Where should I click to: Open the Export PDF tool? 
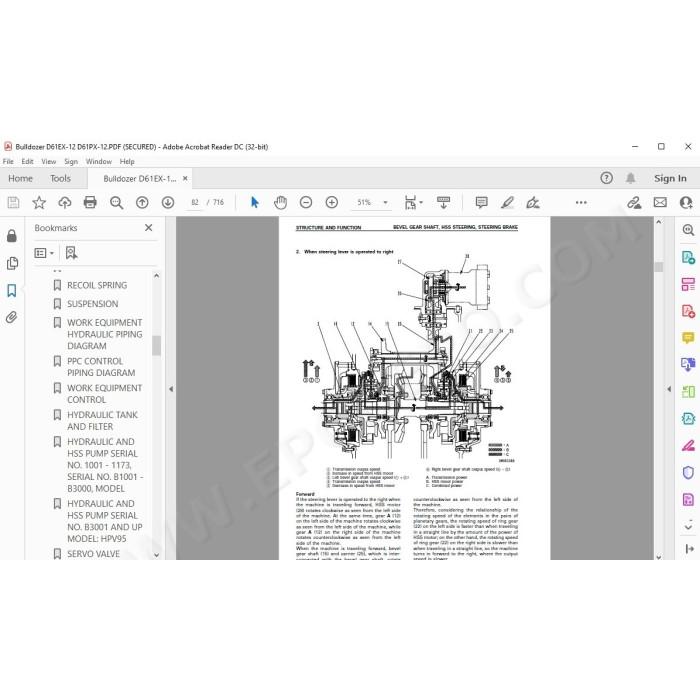[x=688, y=258]
